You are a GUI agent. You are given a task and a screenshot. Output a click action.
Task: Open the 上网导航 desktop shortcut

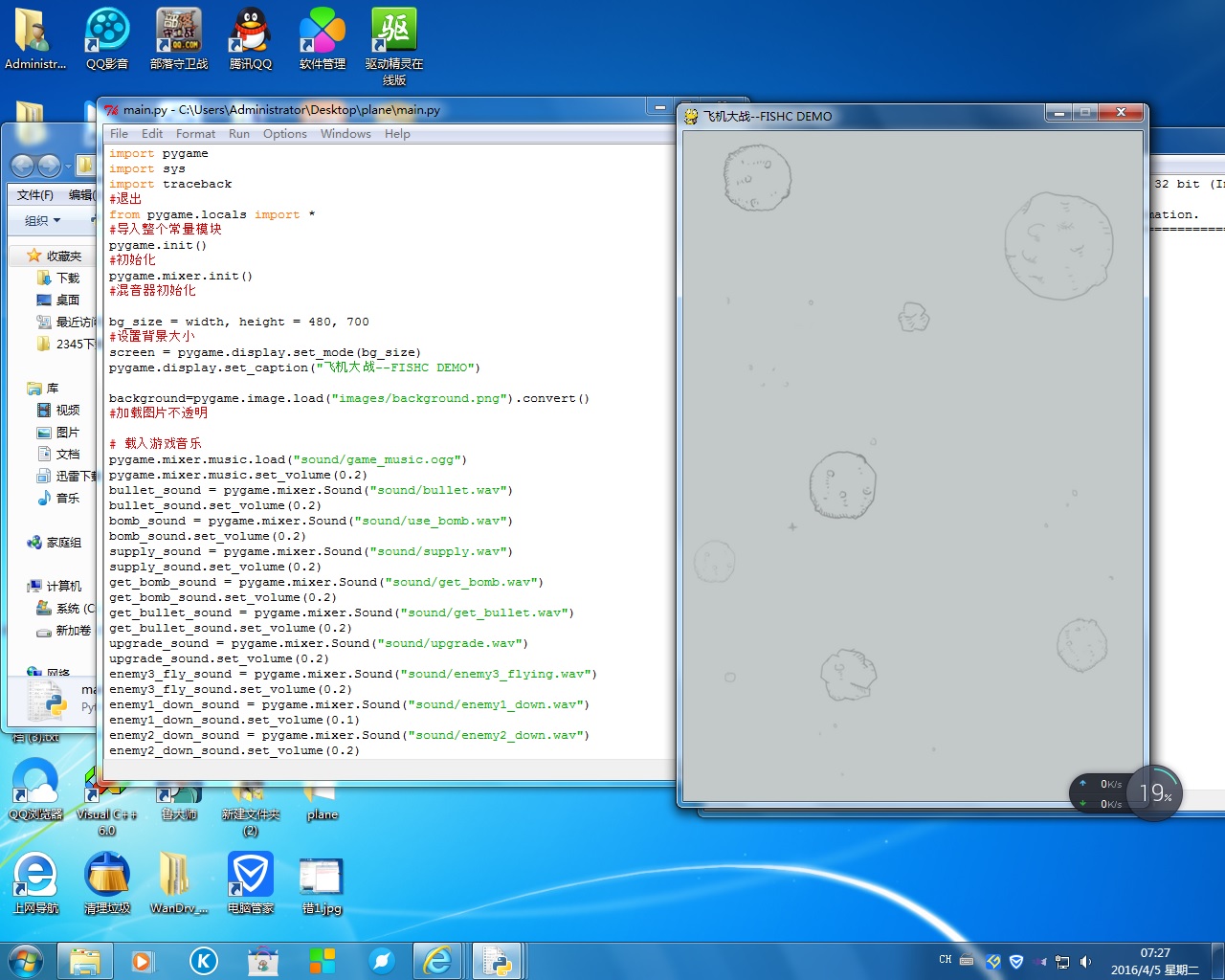click(35, 876)
